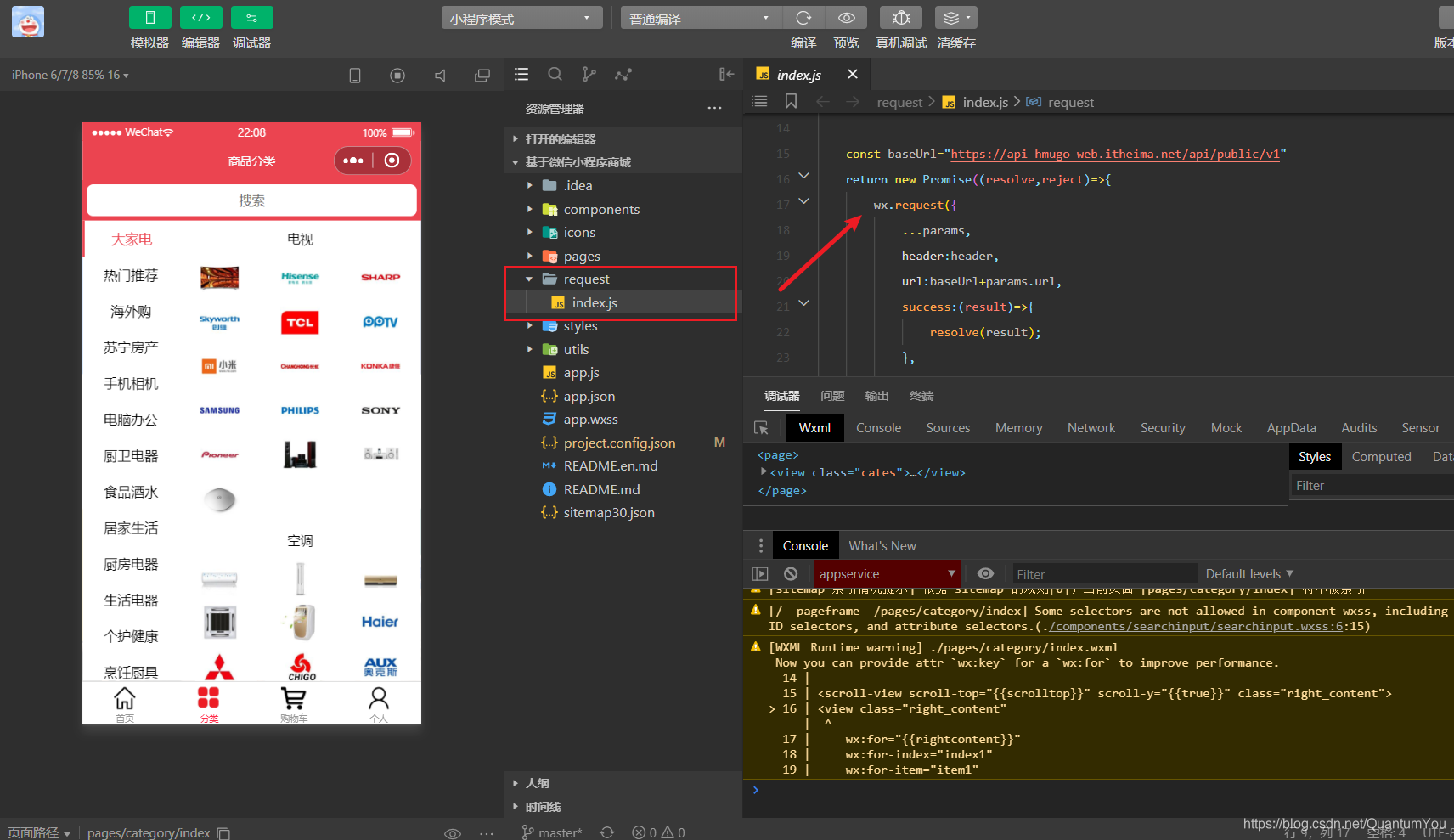Open the resource manager more options menu

coord(714,108)
